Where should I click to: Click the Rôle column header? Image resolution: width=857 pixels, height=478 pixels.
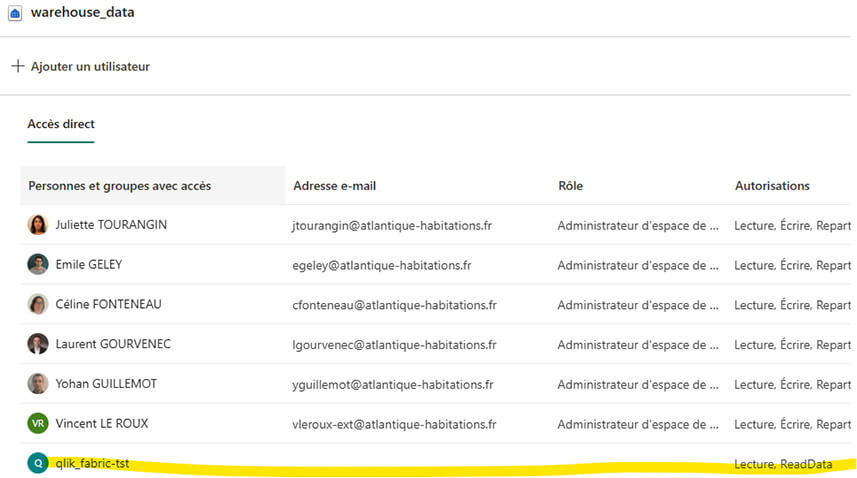tap(571, 186)
